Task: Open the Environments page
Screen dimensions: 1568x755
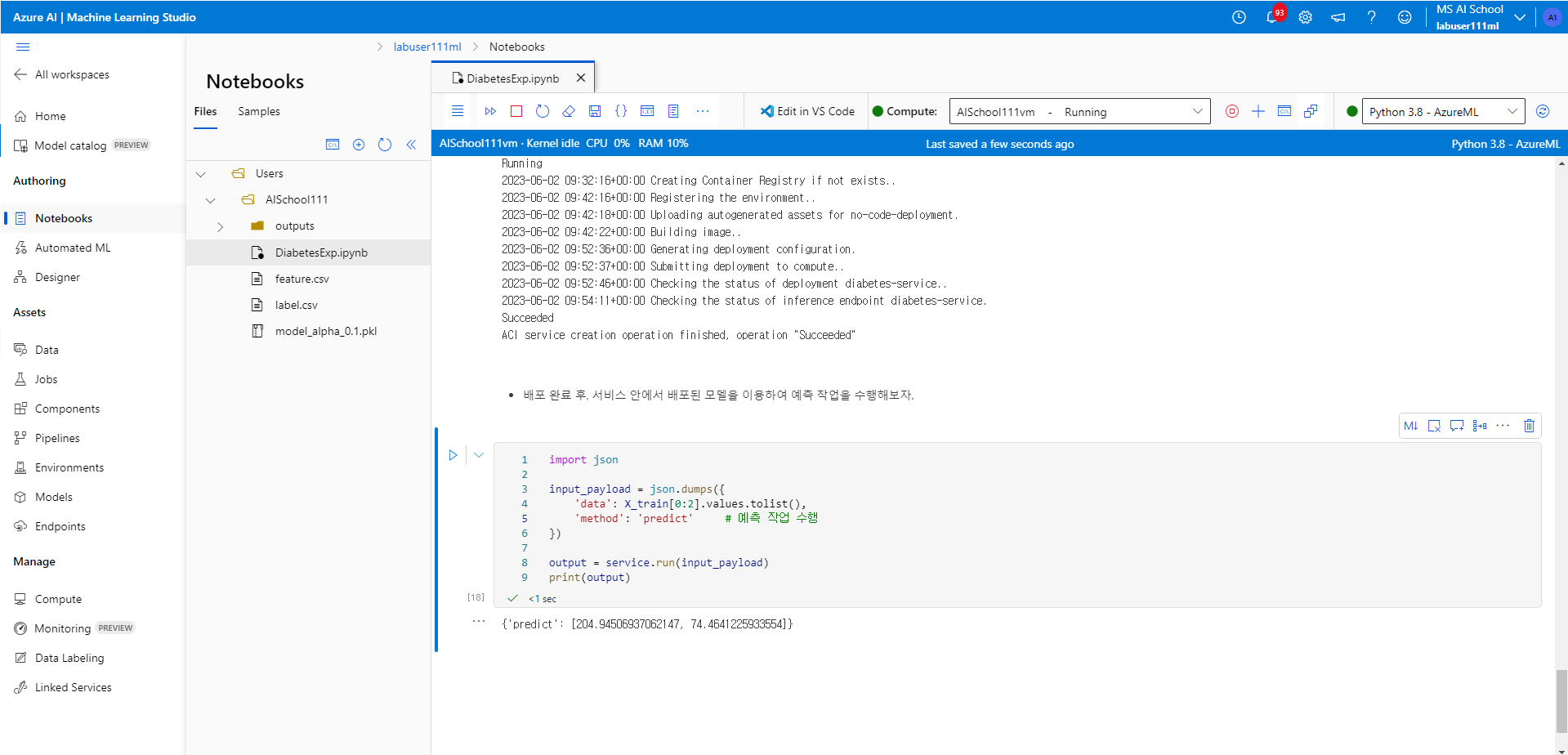Action: (69, 467)
